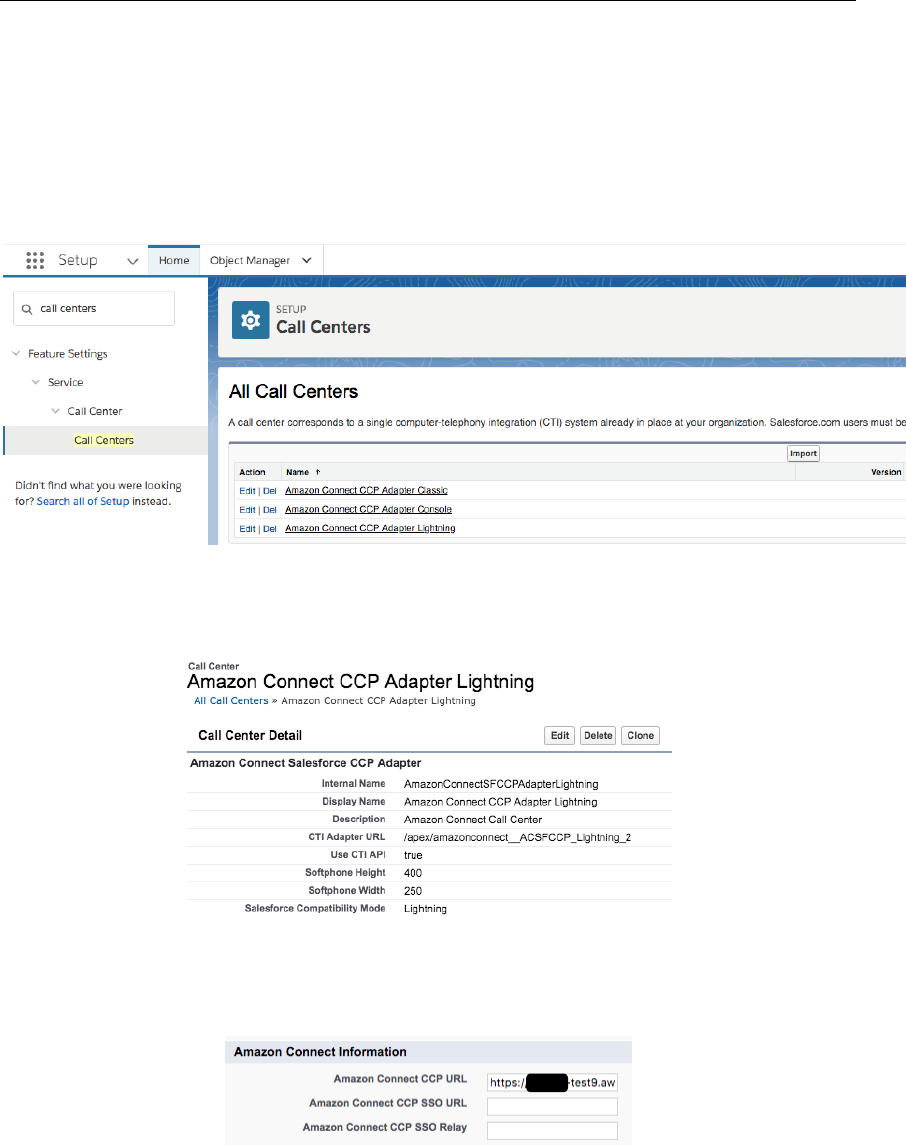
Task: Click the Amazon Connect CCP SSO Relay field
Action: 553,1130
